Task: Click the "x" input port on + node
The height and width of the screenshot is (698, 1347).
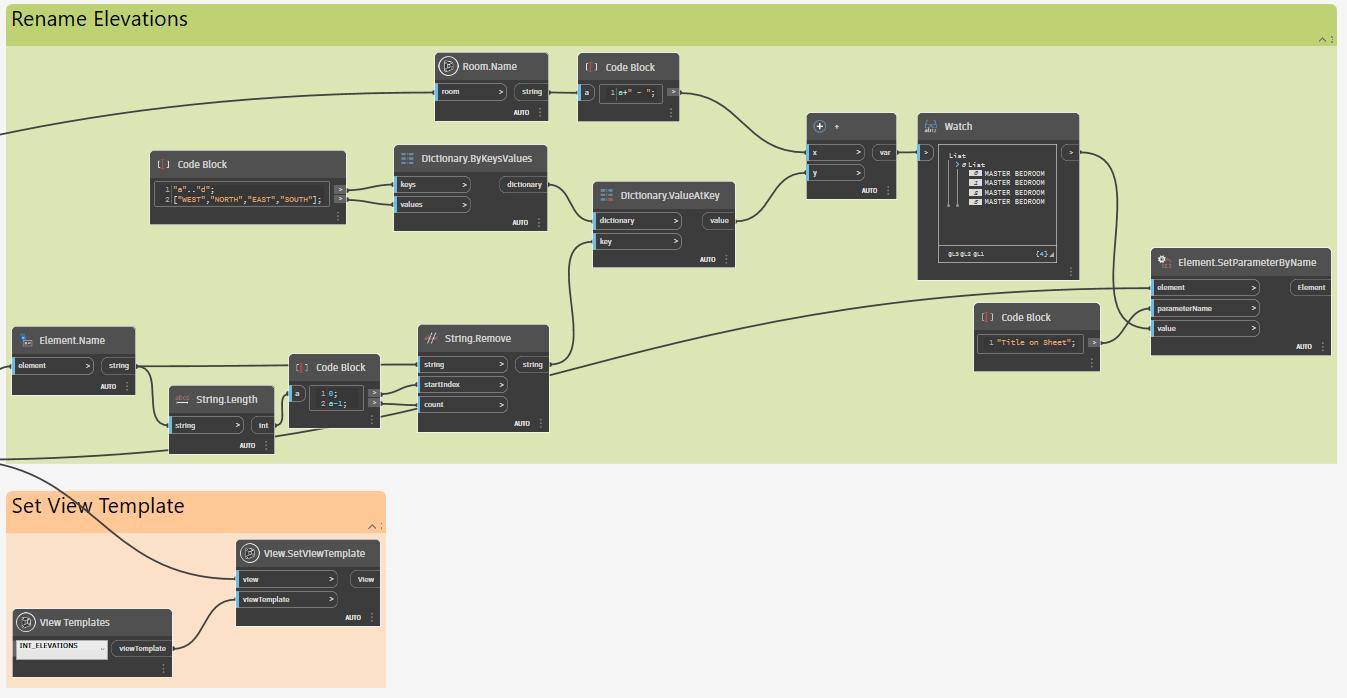Action: pyautogui.click(x=836, y=152)
